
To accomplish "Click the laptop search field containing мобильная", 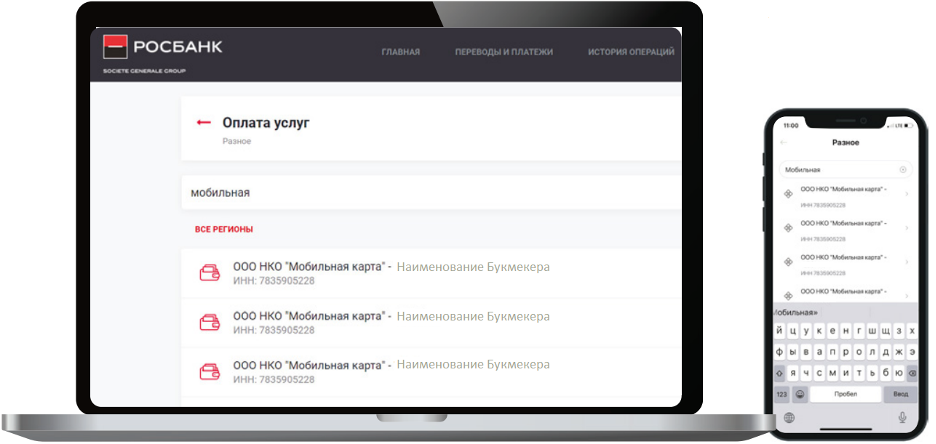I will [x=431, y=193].
